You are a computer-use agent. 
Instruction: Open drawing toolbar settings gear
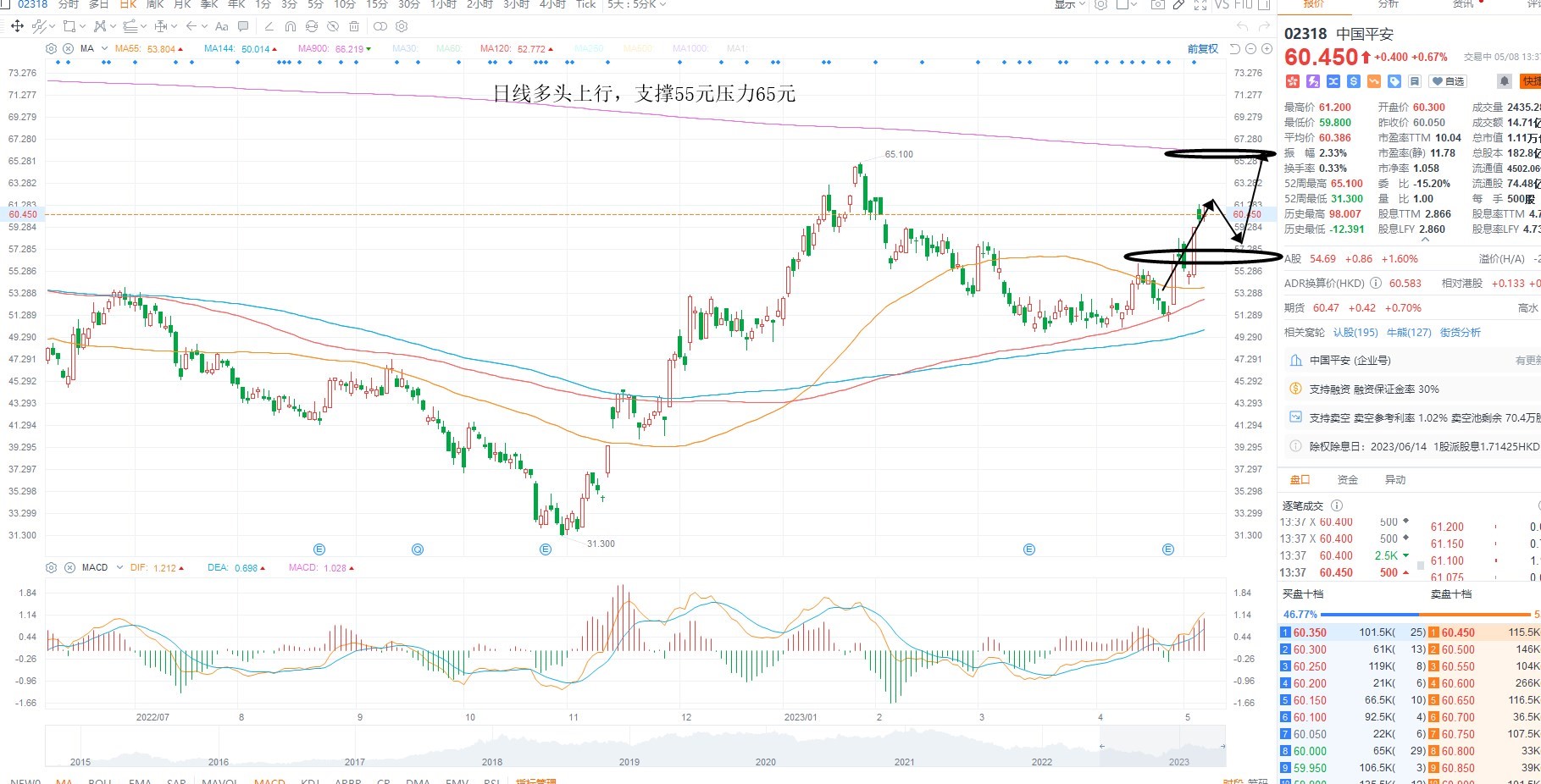(x=402, y=26)
